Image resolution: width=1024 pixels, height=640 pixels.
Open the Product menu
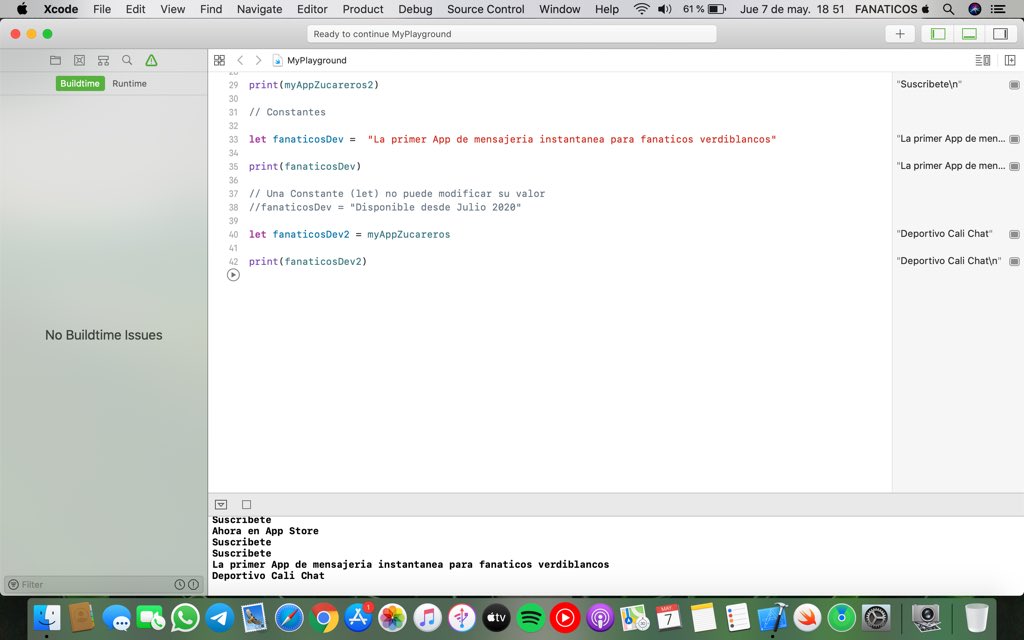(363, 9)
